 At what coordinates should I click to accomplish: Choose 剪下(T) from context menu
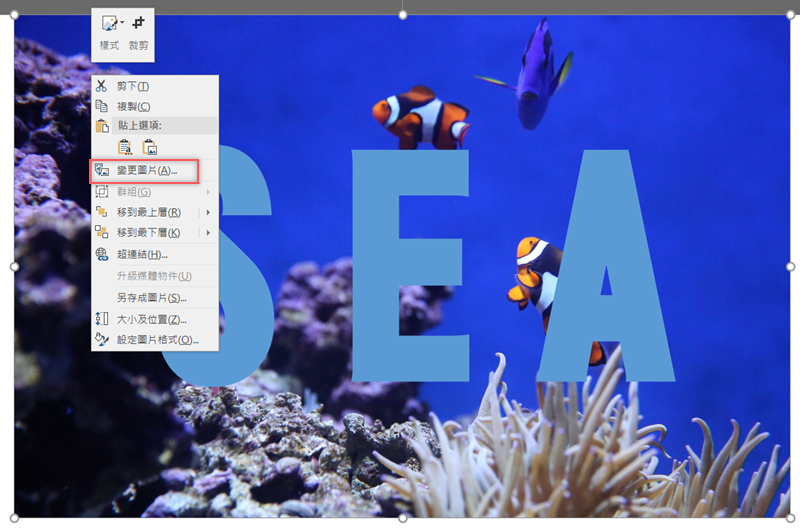(x=155, y=86)
